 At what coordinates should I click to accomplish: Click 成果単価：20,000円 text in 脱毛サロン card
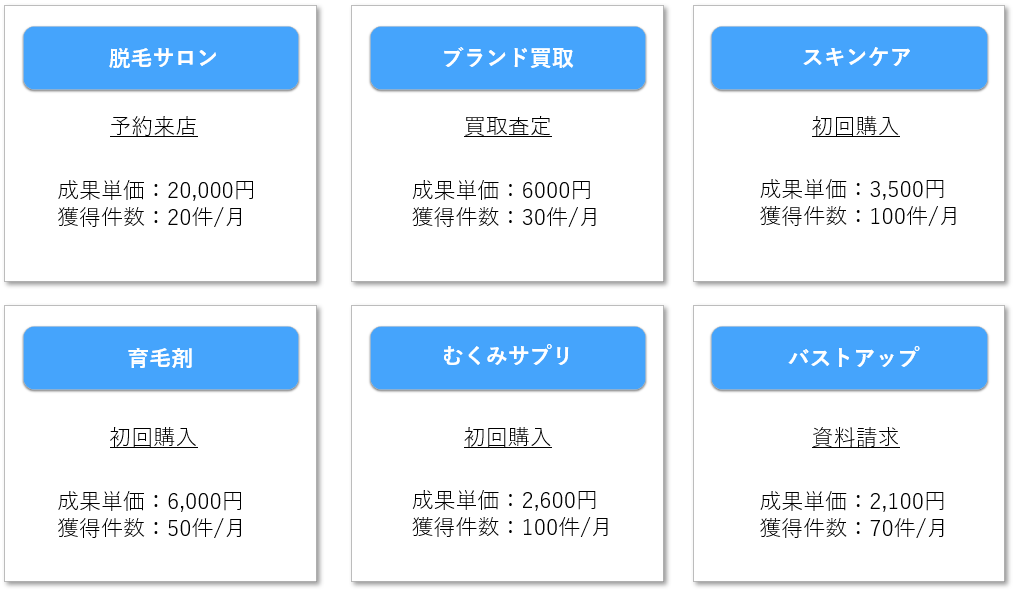(x=156, y=190)
